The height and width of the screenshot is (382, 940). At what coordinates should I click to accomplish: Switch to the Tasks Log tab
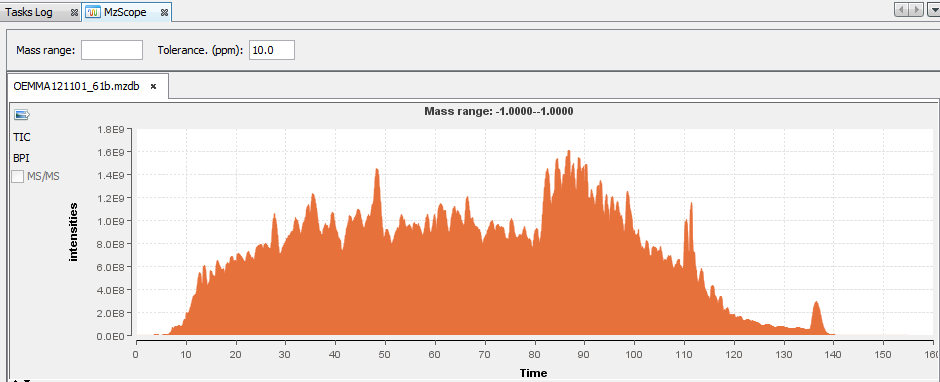28,12
